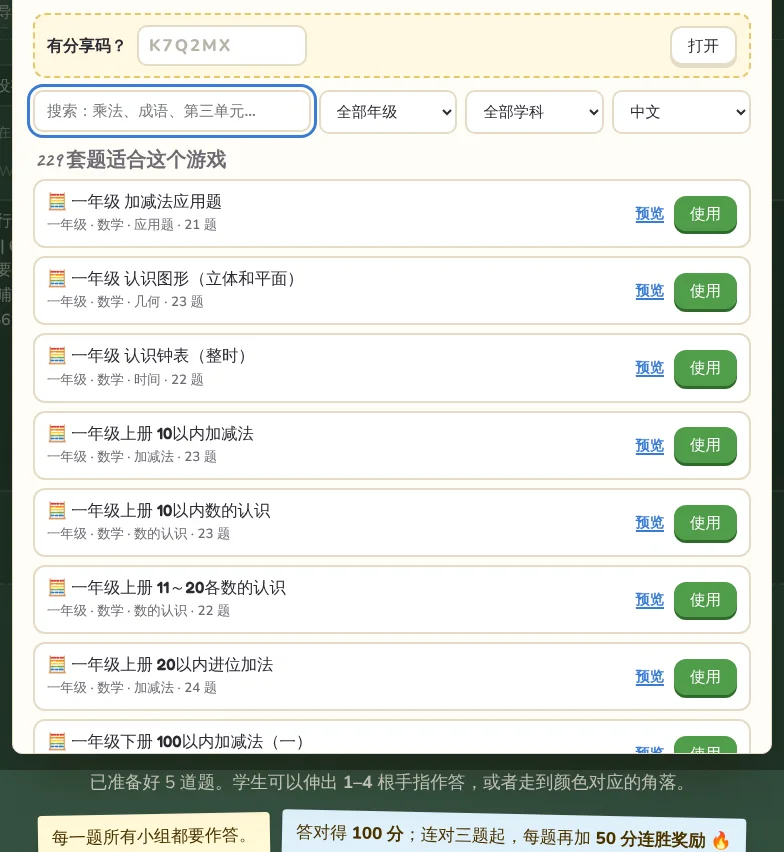Click the abacus icon beside 一年级上册 10以内数的认识
784x852 pixels.
(x=57, y=511)
